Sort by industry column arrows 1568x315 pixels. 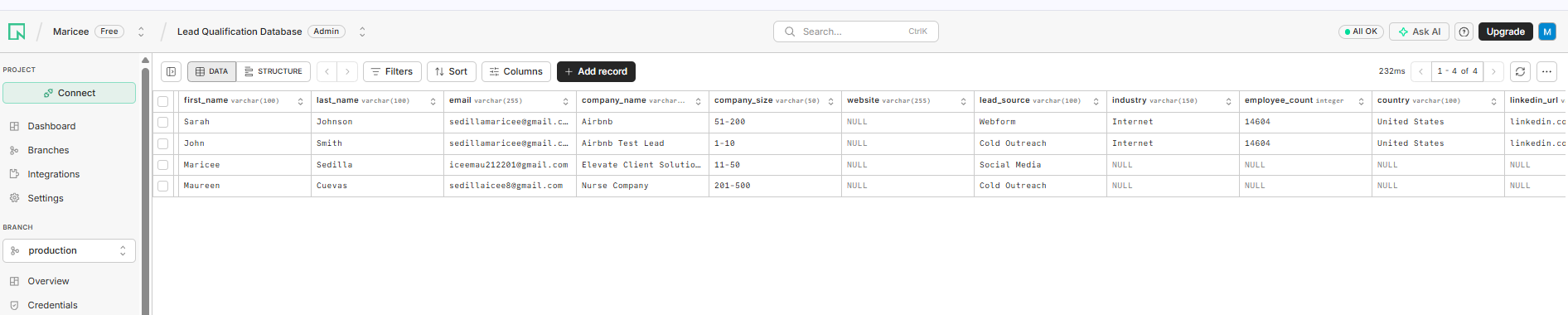[1228, 101]
